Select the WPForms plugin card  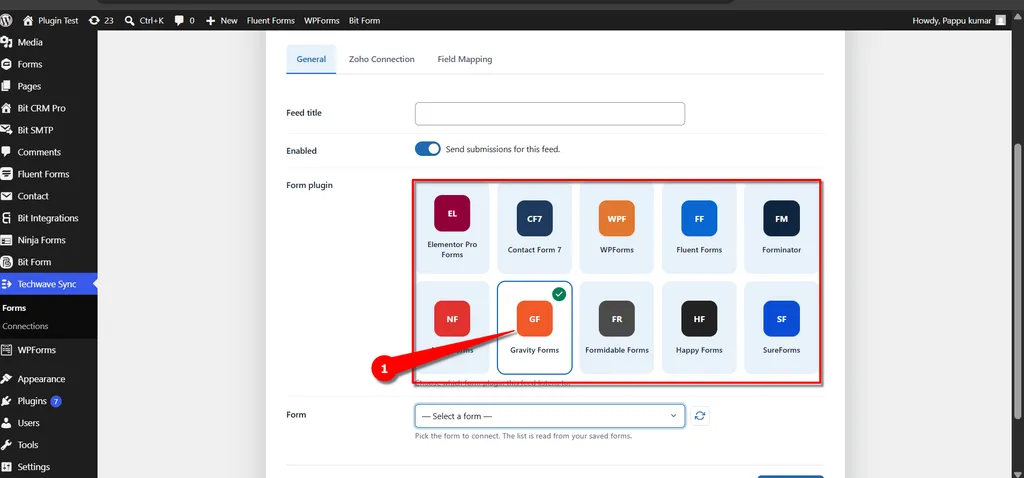[616, 227]
